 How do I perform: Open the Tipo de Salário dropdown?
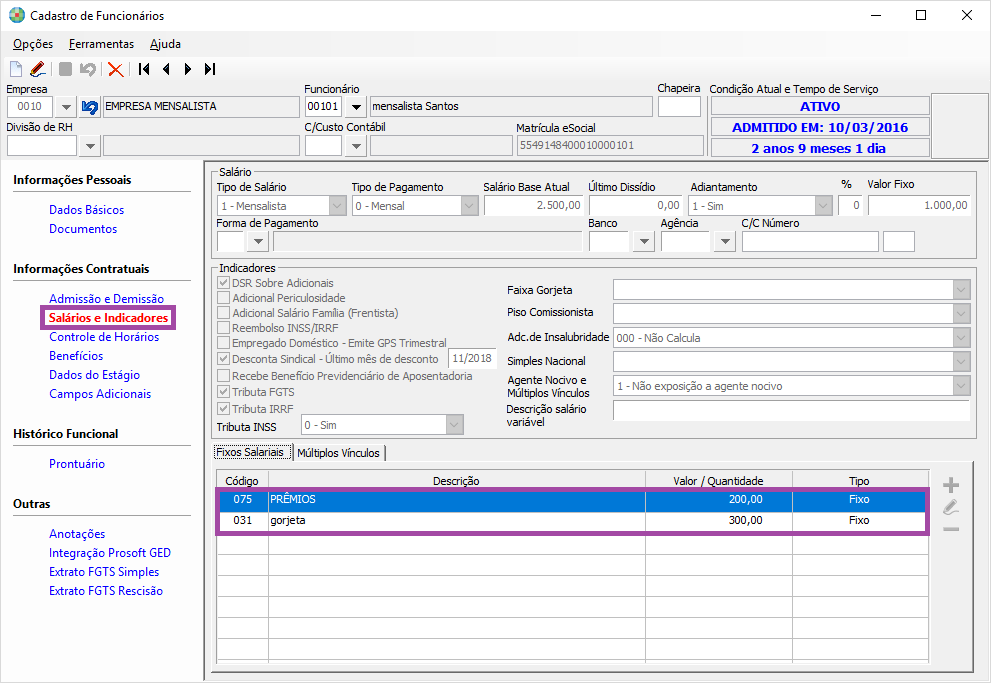(x=337, y=206)
